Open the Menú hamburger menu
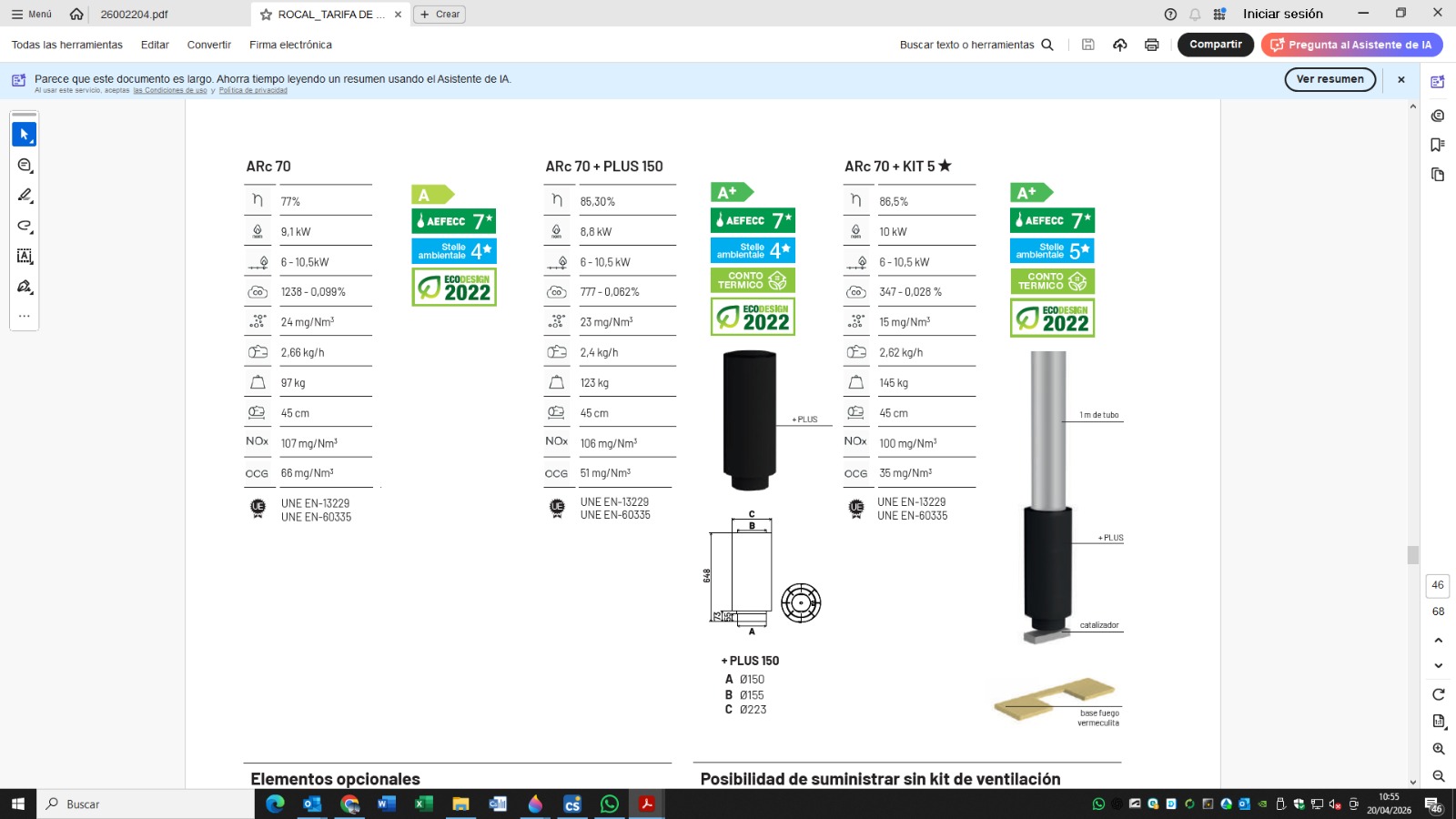Image resolution: width=1456 pixels, height=819 pixels. tap(31, 14)
